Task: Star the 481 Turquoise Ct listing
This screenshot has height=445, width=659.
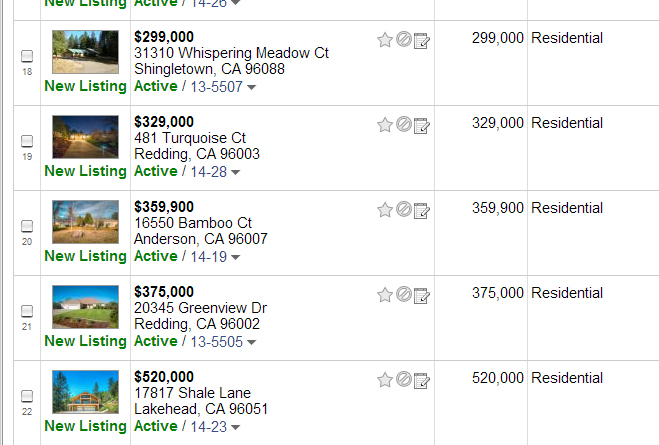Action: pyautogui.click(x=385, y=125)
